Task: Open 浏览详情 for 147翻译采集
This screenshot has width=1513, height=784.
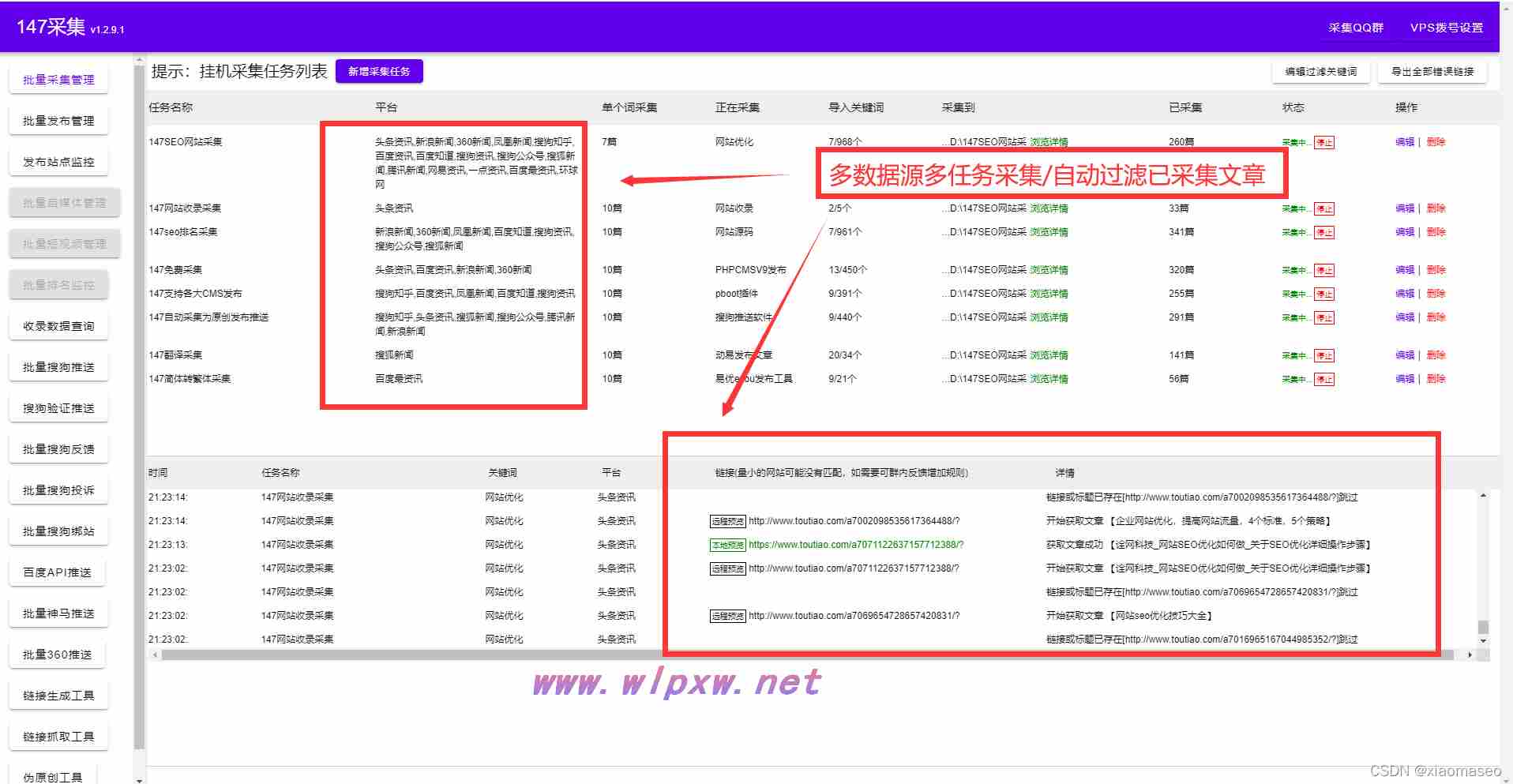Action: [x=1049, y=355]
